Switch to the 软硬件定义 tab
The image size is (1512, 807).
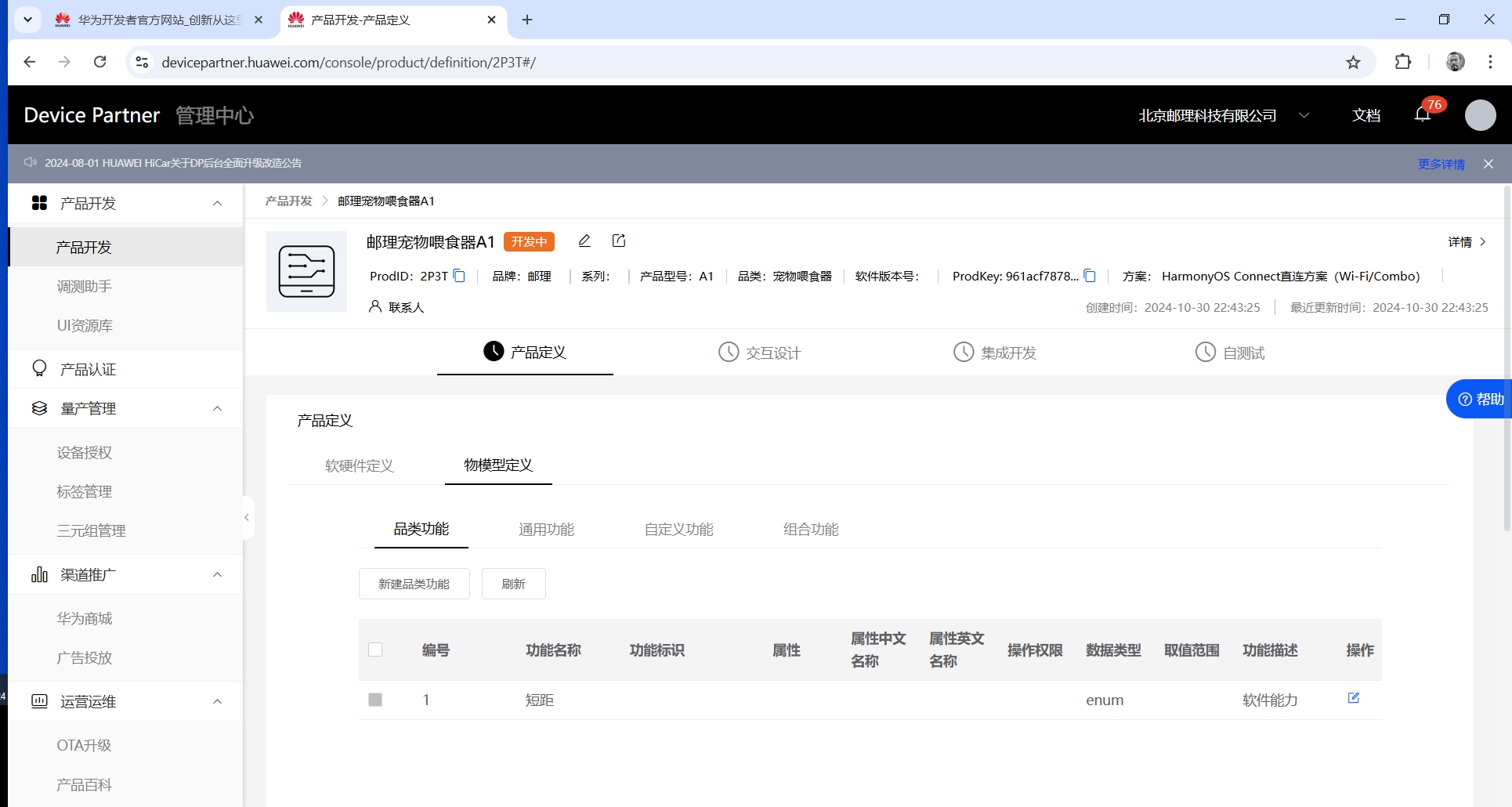coord(359,465)
